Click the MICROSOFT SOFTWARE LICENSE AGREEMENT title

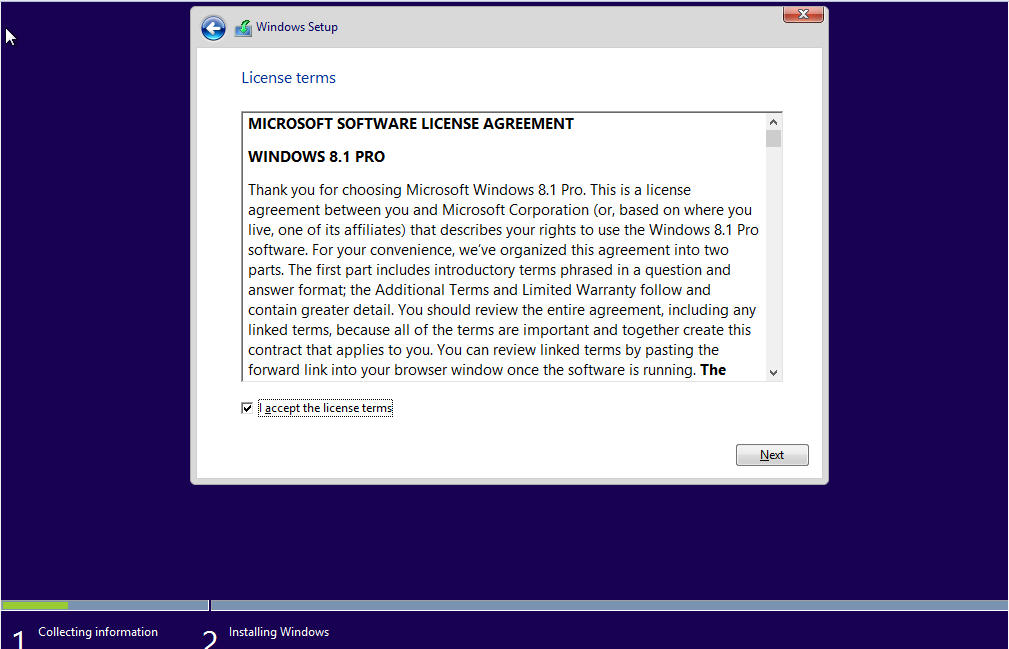(411, 123)
